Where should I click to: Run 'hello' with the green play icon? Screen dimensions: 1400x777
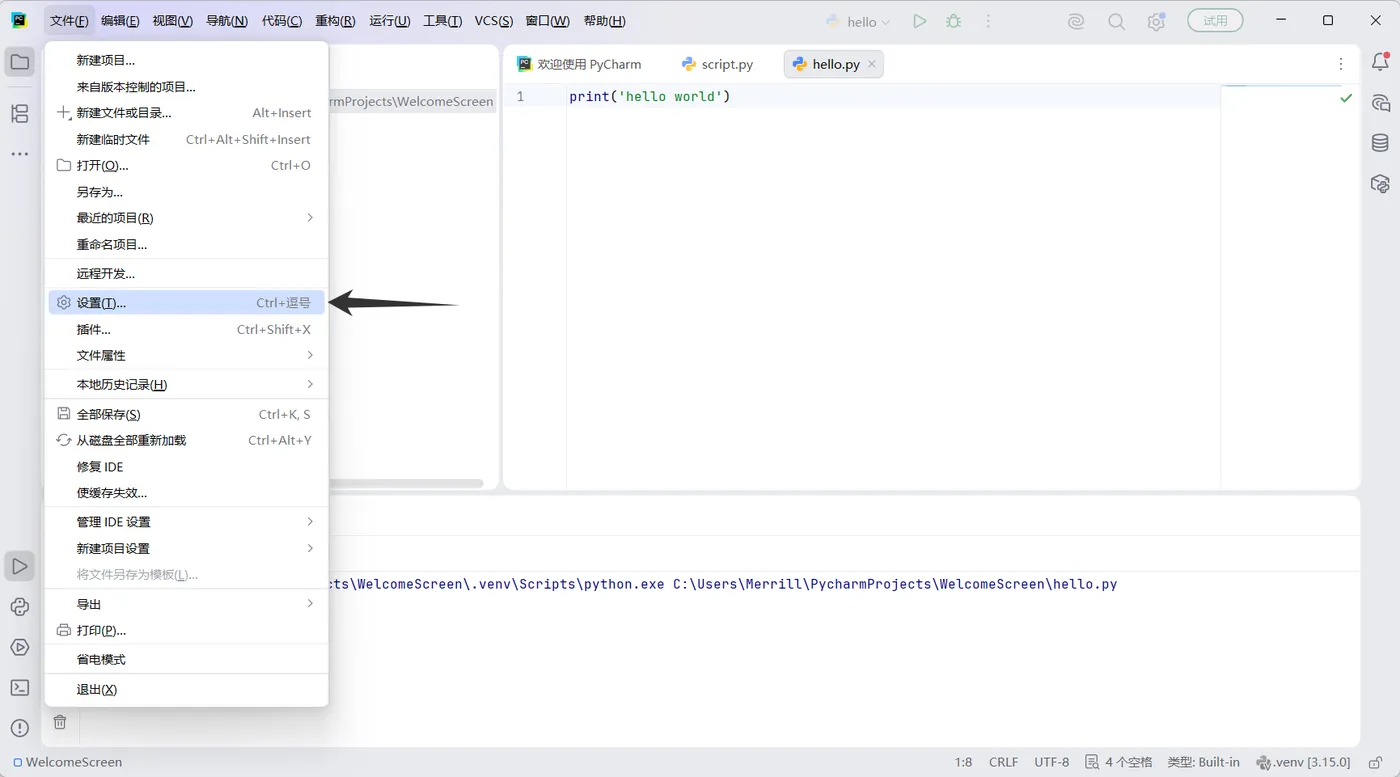click(x=920, y=21)
